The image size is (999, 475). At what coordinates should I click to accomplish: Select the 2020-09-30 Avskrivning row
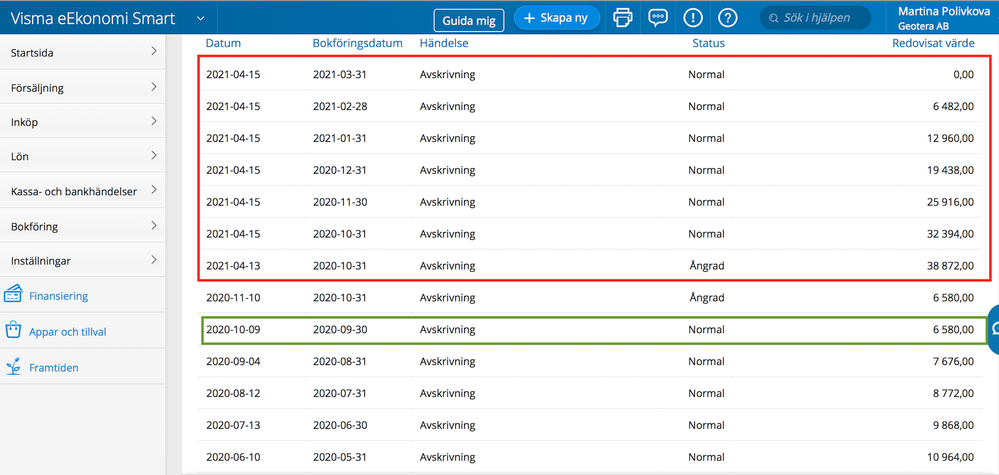coord(594,329)
